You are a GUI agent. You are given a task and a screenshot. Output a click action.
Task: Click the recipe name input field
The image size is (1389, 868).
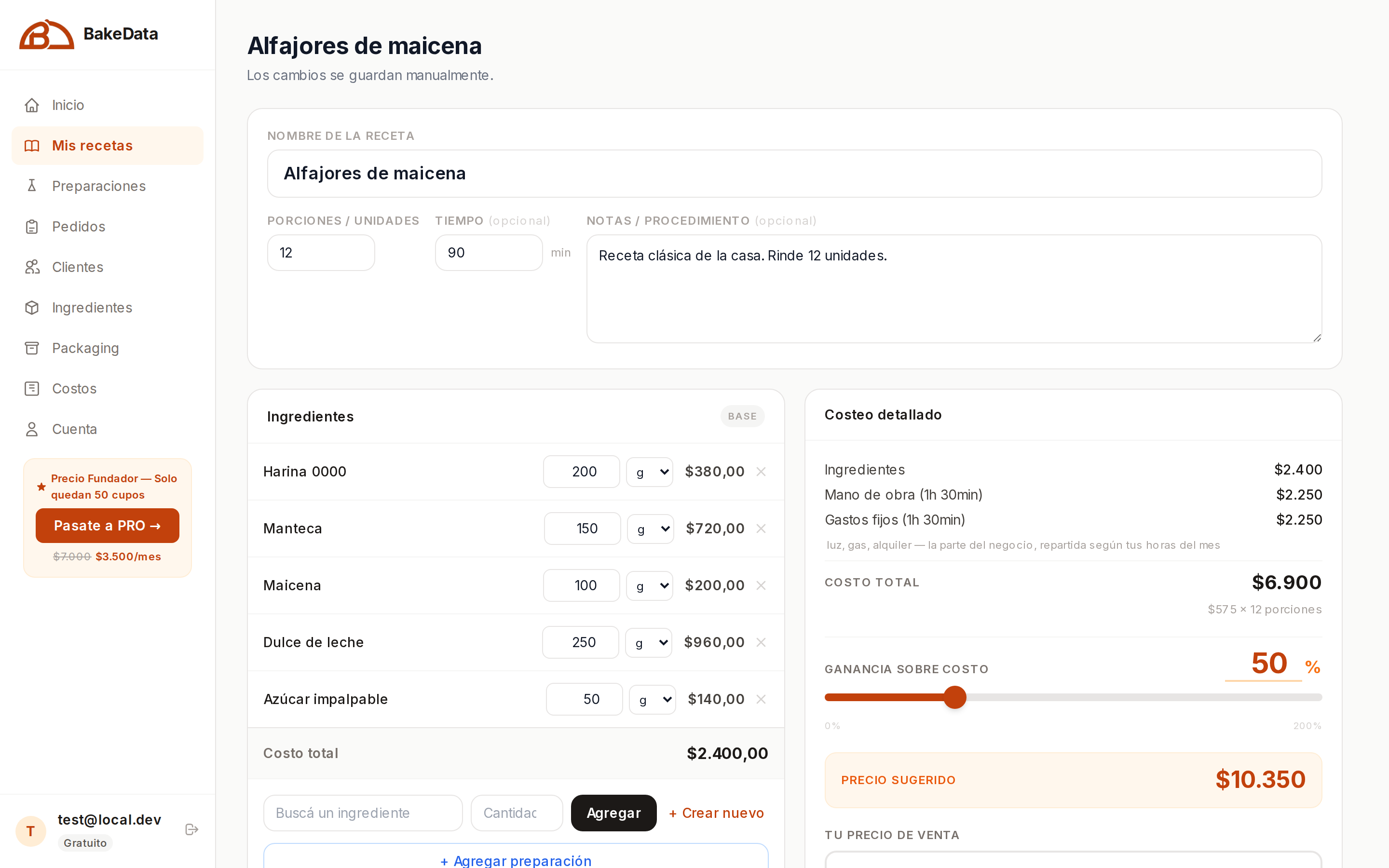coord(794,174)
